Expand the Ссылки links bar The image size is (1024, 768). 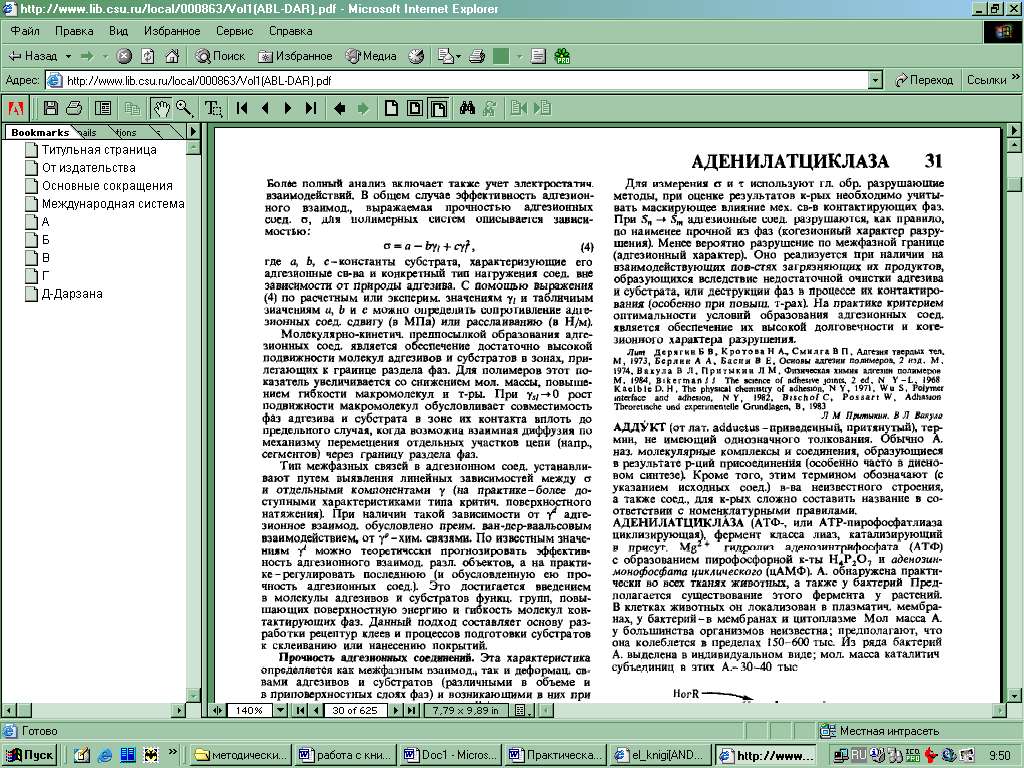coord(993,80)
